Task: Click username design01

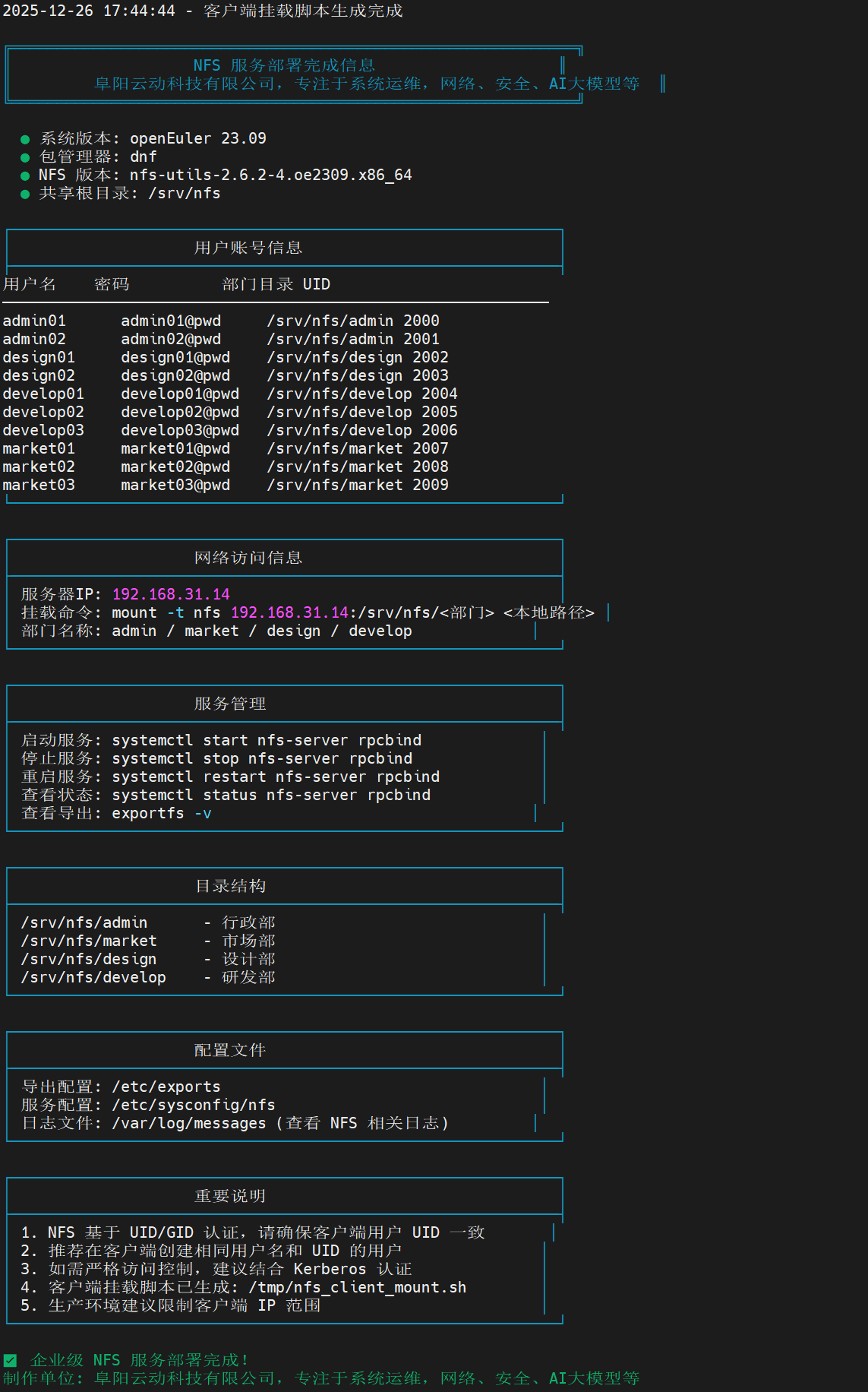Action: [x=39, y=357]
